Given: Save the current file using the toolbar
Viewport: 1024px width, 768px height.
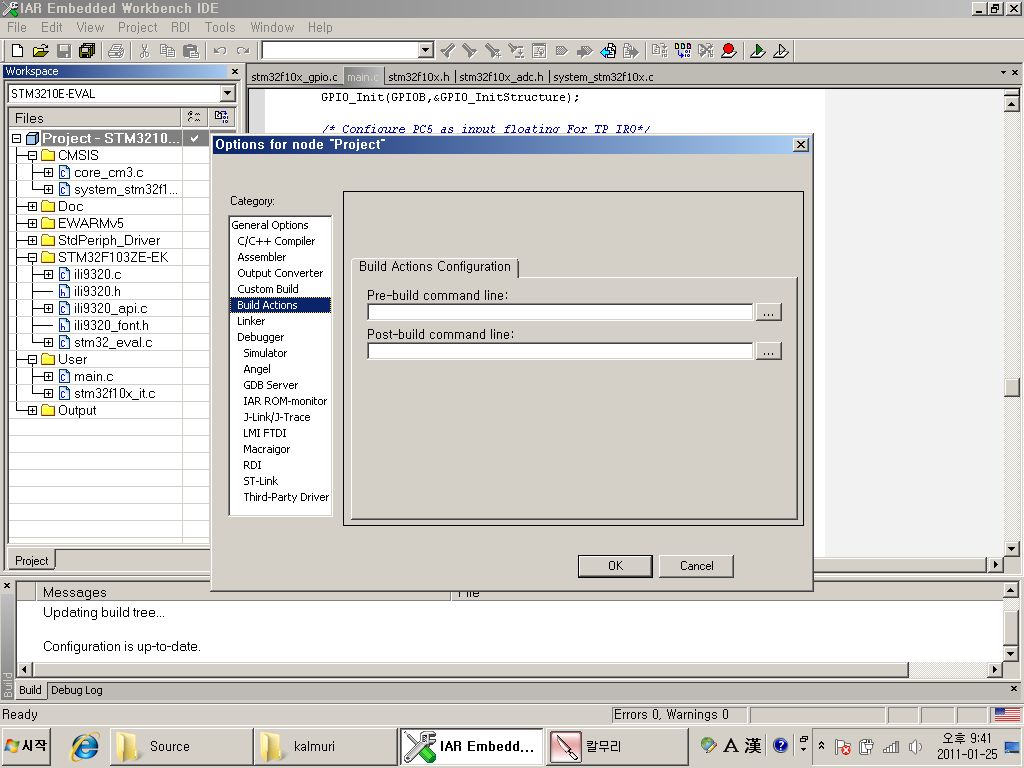Looking at the screenshot, I should [x=63, y=50].
